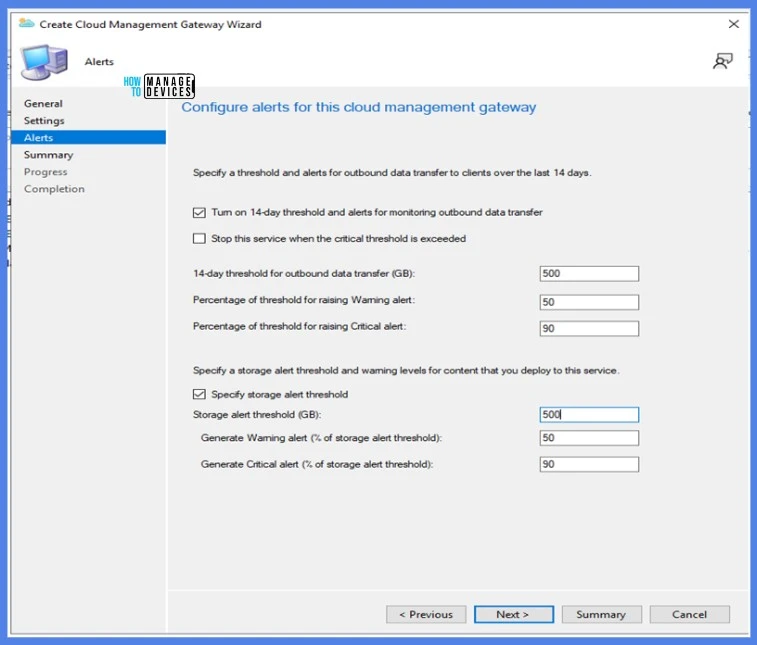Click the 14-day outbound data threshold field

click(x=588, y=274)
